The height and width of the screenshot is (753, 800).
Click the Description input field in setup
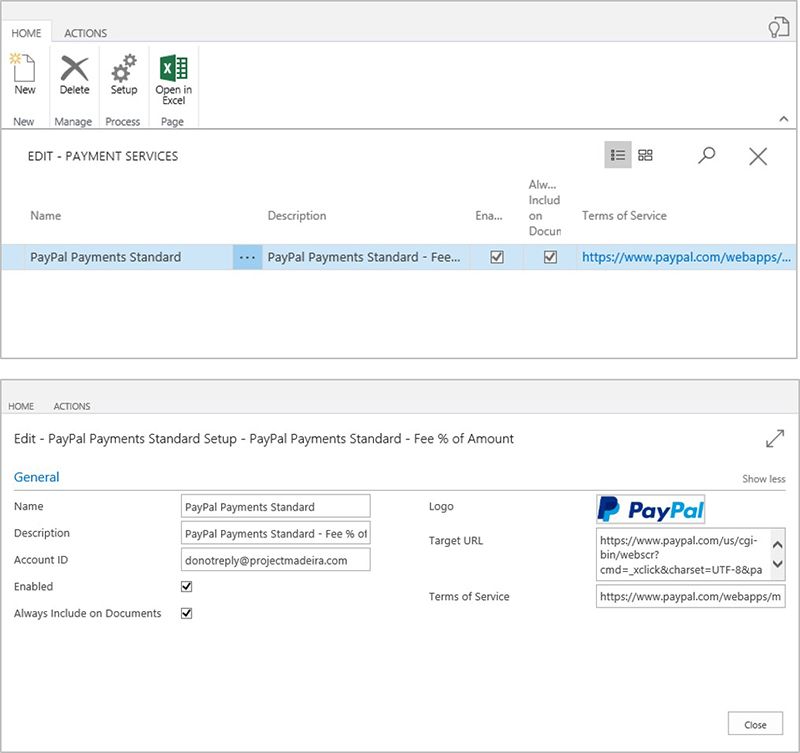(276, 534)
